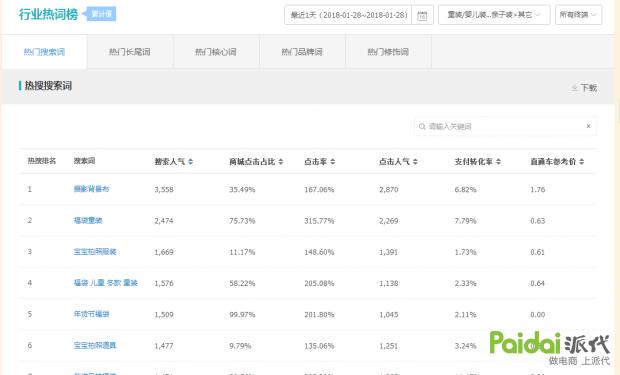Select the 1,669 search popularity value

coord(164,252)
